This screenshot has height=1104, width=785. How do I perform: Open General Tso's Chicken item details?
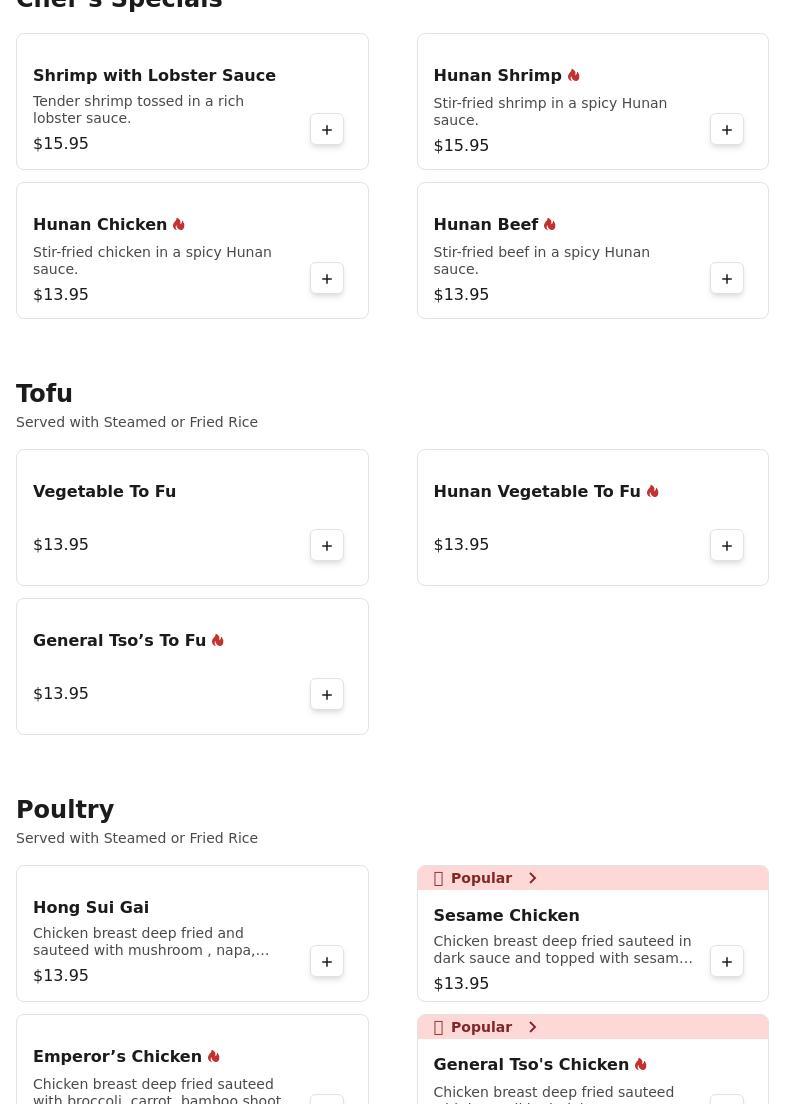(531, 1065)
